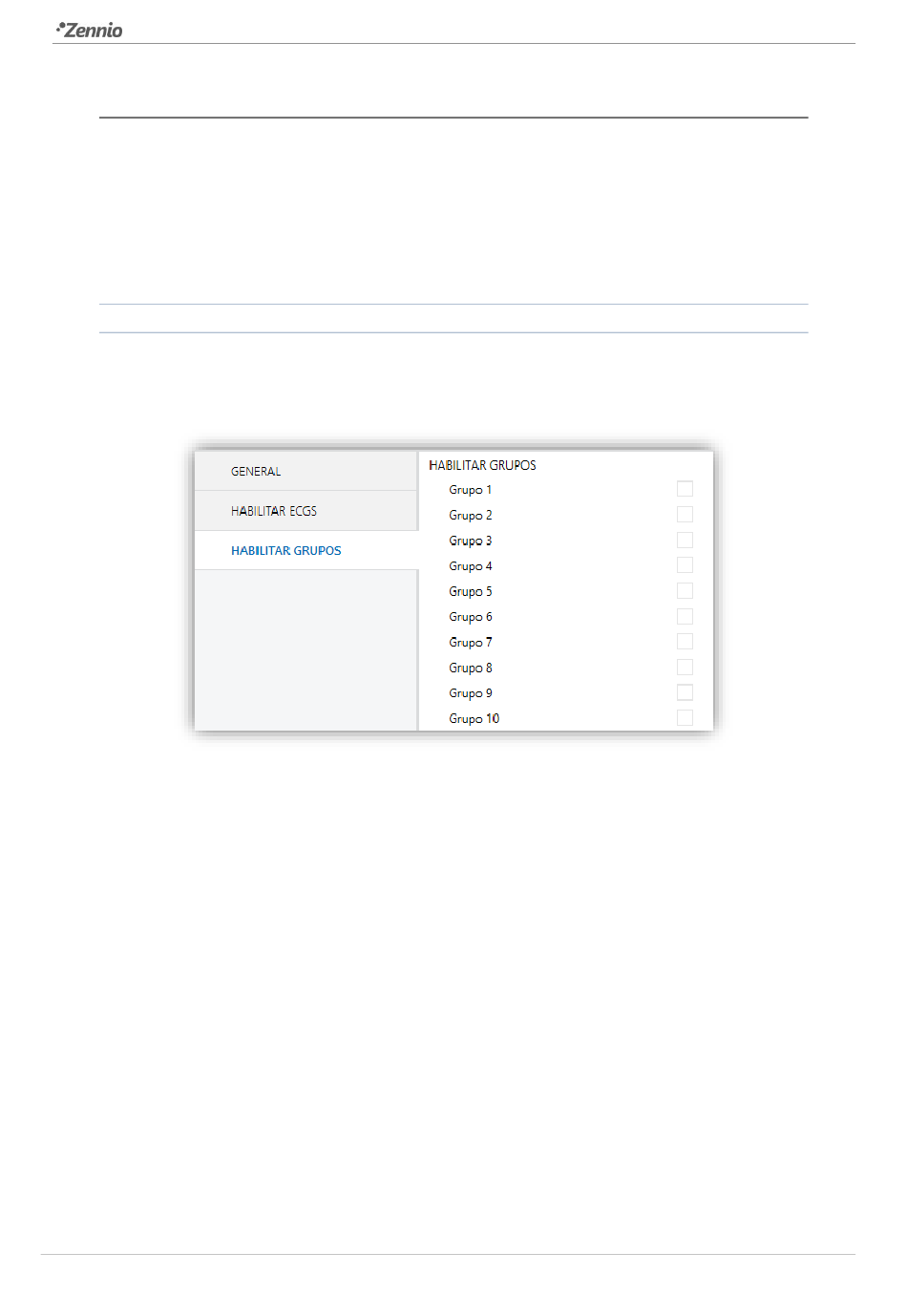Image resolution: width=907 pixels, height=1316 pixels.
Task: Enable the Grupo 6 checkbox
Action: coord(685,616)
